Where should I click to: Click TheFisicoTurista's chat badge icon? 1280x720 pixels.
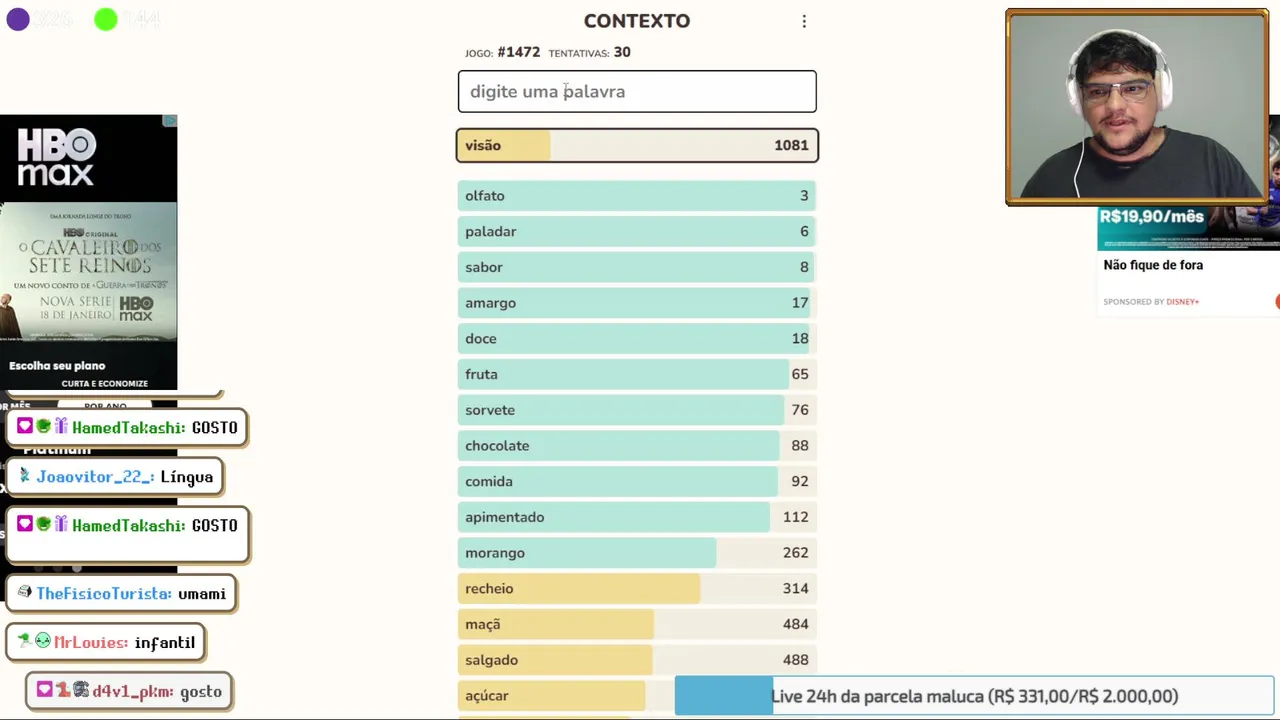coord(25,593)
